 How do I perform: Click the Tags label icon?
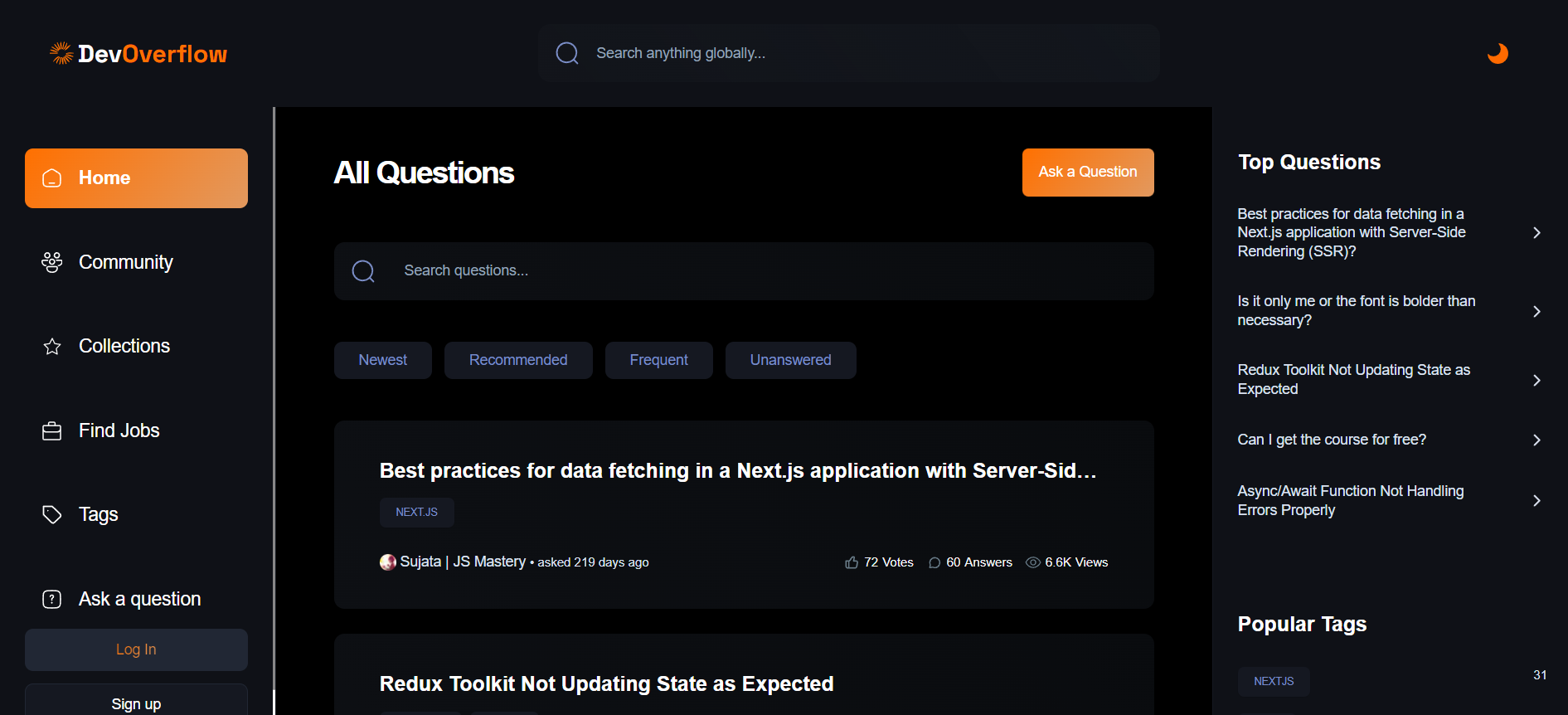tap(52, 515)
